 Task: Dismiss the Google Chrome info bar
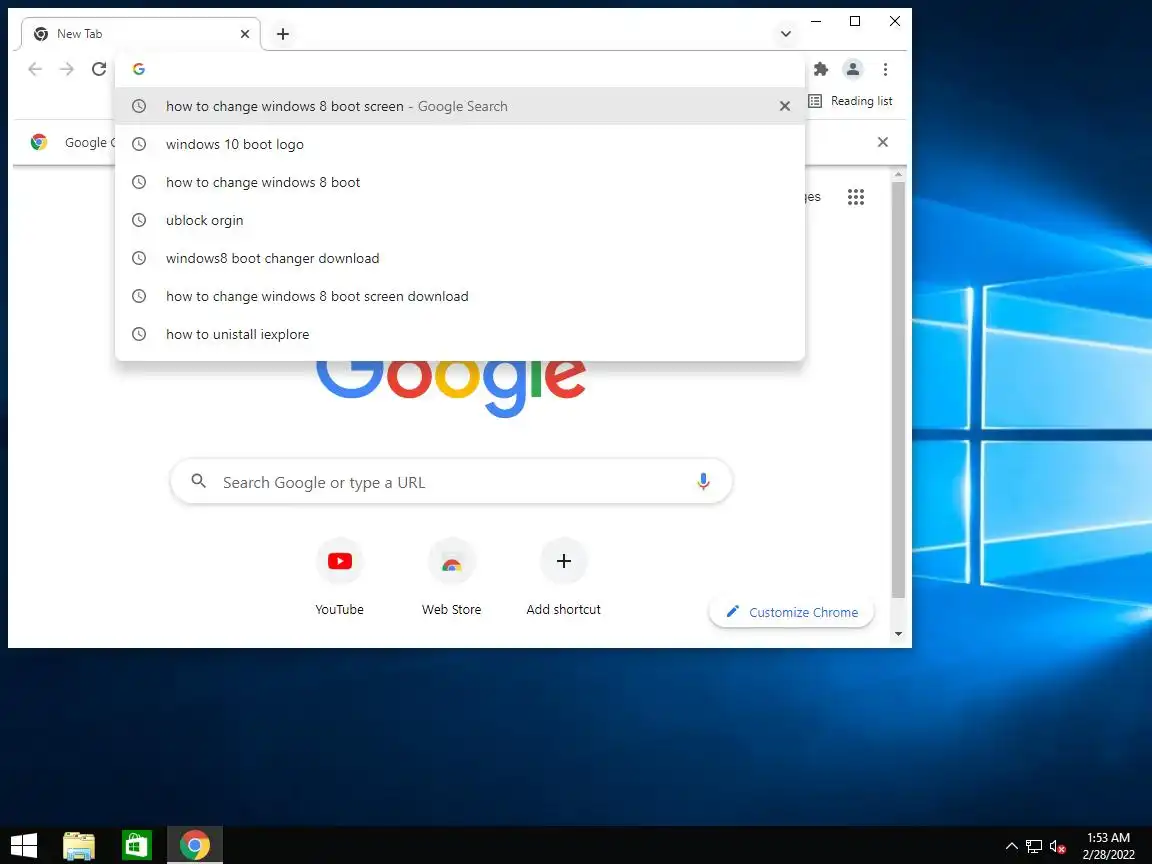point(882,142)
